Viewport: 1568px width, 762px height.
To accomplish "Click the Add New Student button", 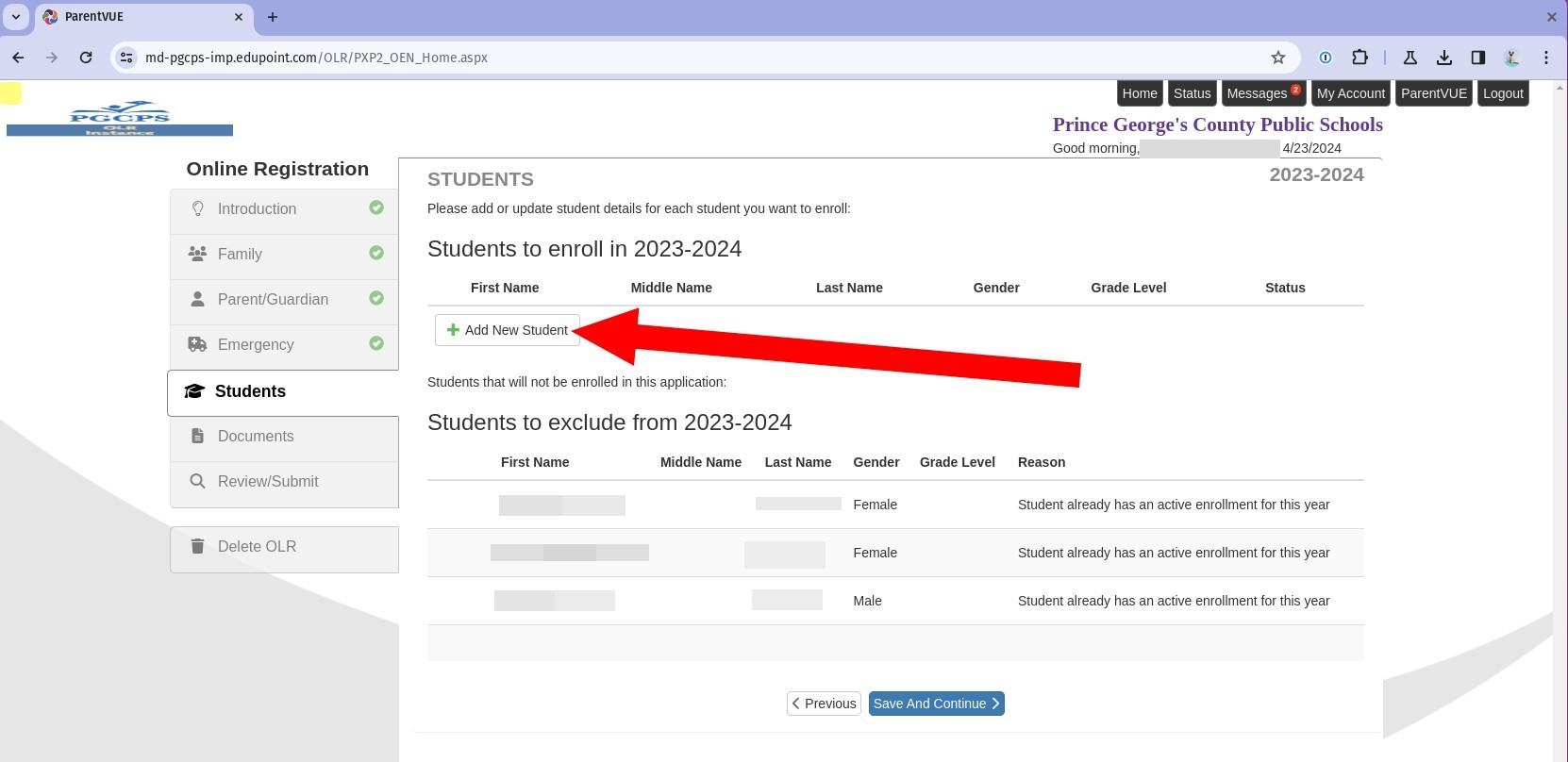I will tap(508, 330).
